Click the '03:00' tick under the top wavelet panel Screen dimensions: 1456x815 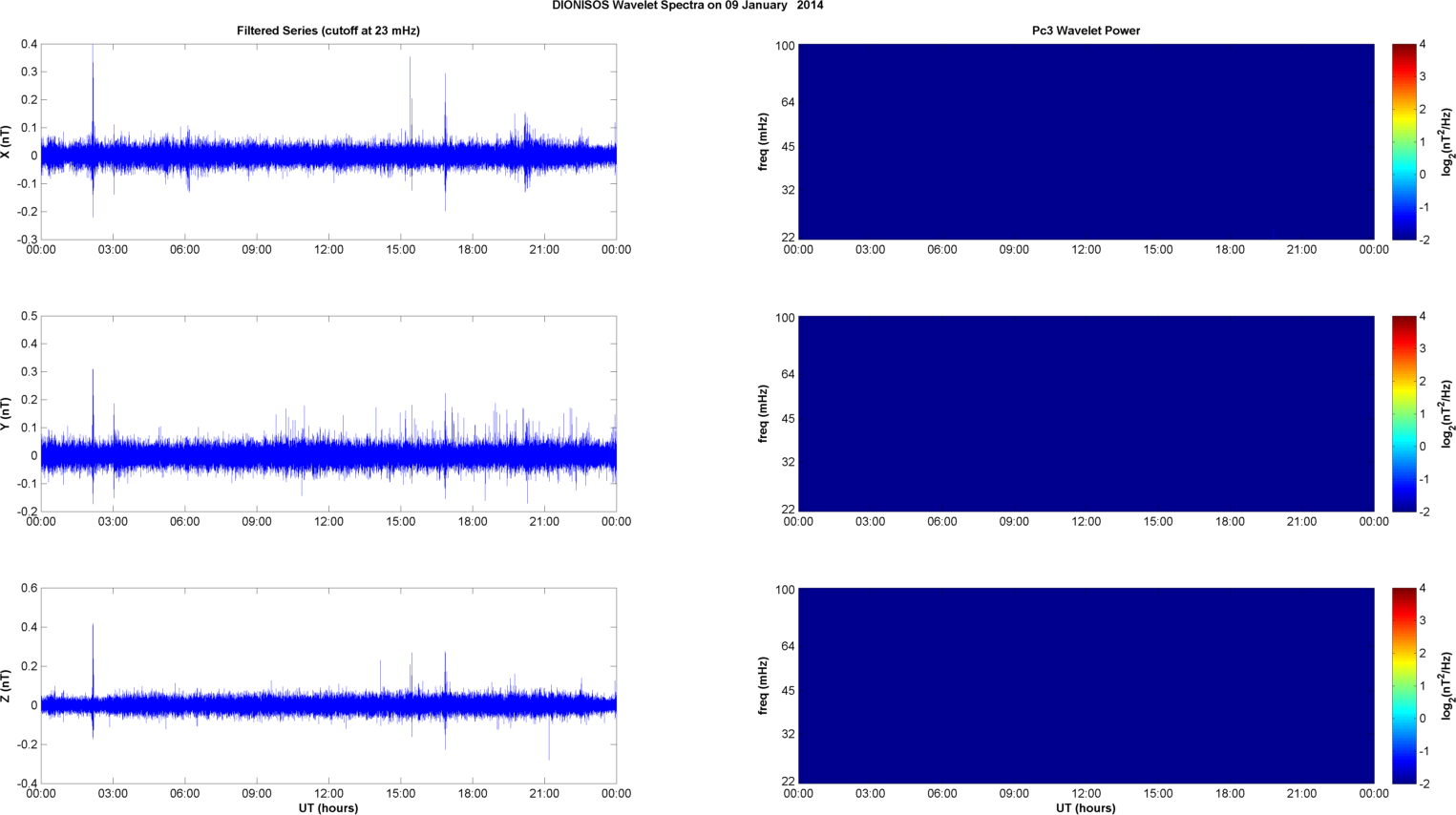click(x=870, y=250)
